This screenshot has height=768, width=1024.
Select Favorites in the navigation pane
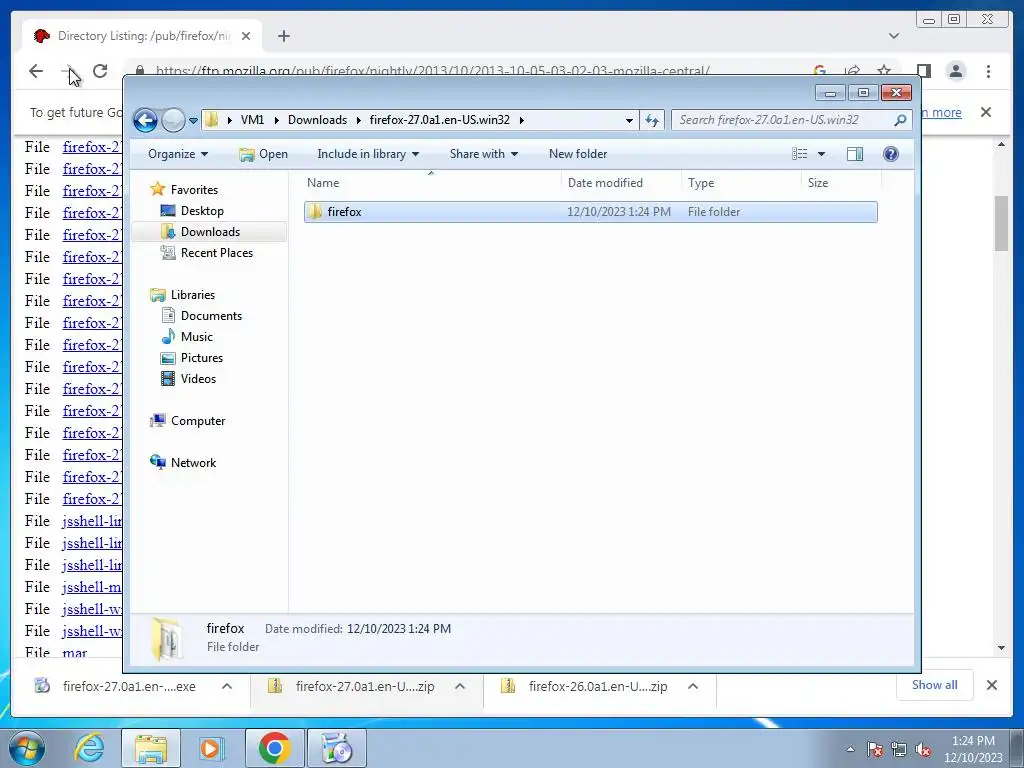(194, 190)
